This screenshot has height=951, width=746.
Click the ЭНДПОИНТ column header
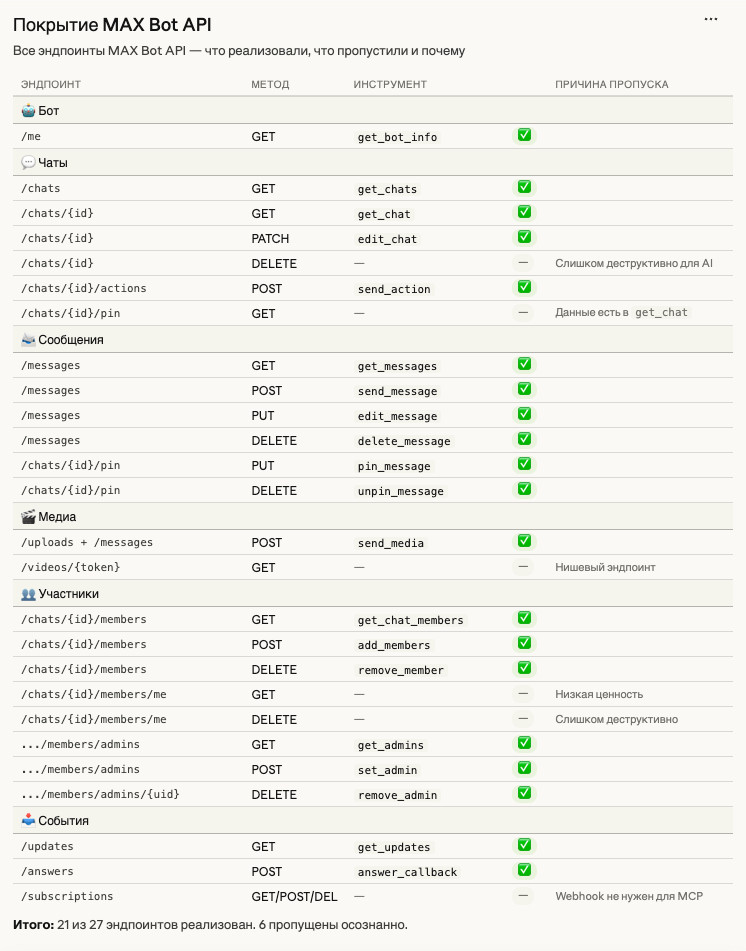coord(50,85)
